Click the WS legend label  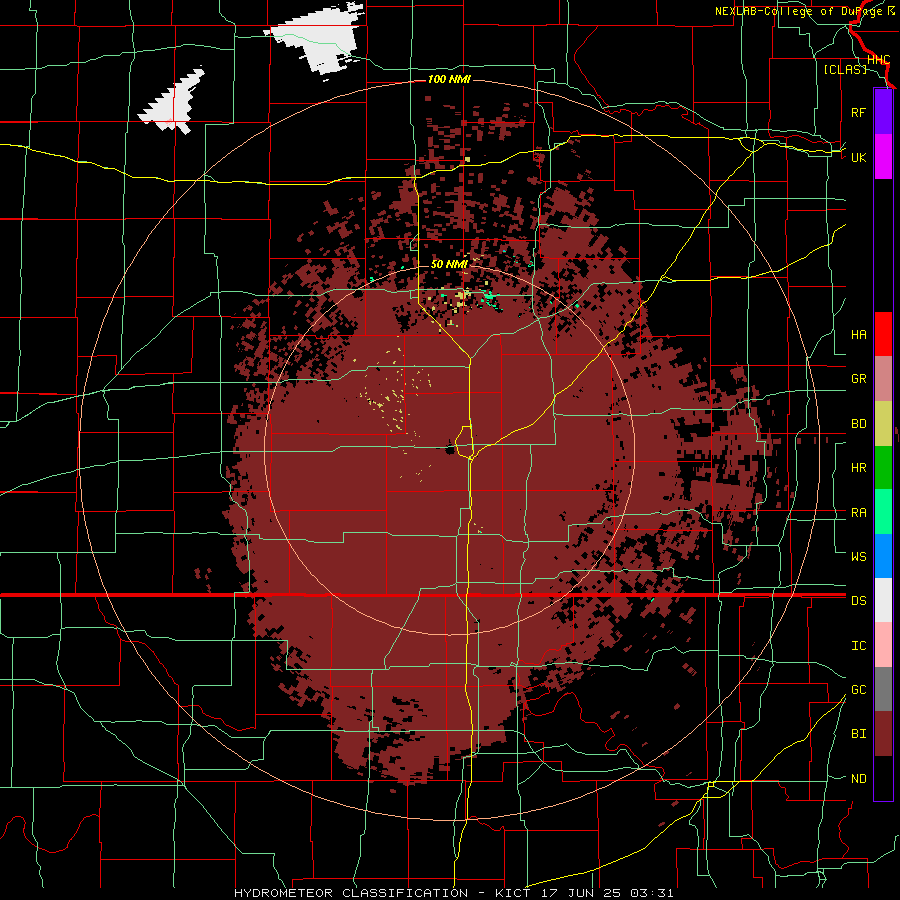pyautogui.click(x=859, y=556)
